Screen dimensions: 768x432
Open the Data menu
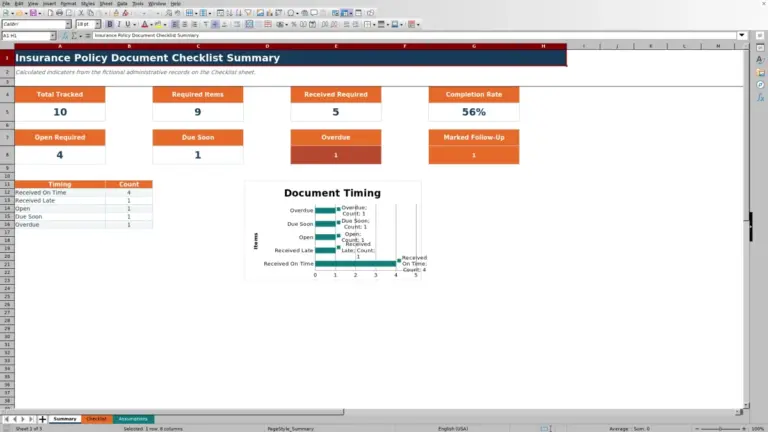click(122, 3)
